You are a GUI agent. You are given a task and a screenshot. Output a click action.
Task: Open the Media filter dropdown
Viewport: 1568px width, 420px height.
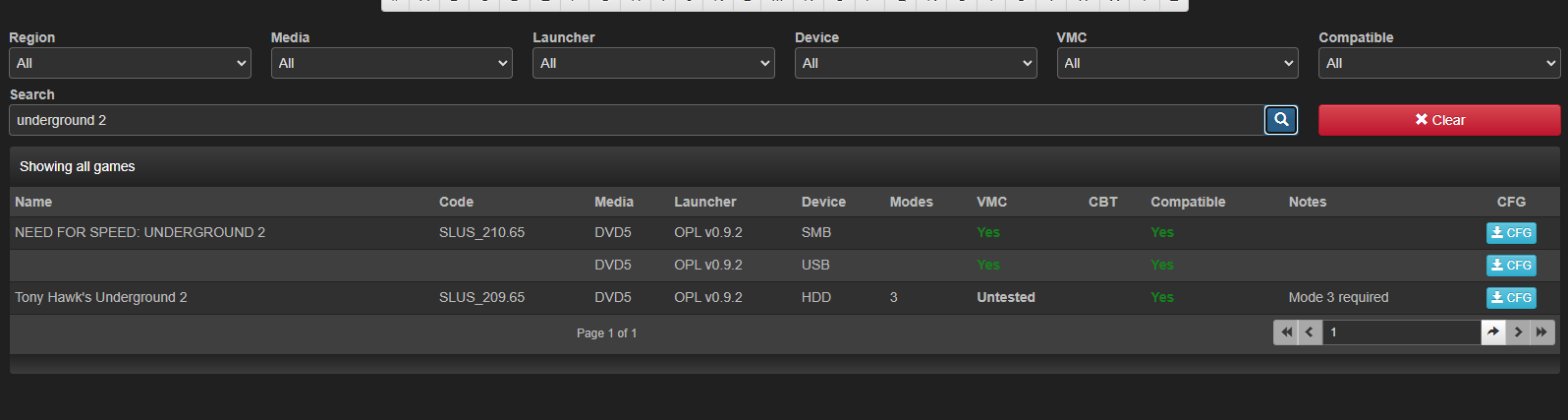(x=392, y=63)
